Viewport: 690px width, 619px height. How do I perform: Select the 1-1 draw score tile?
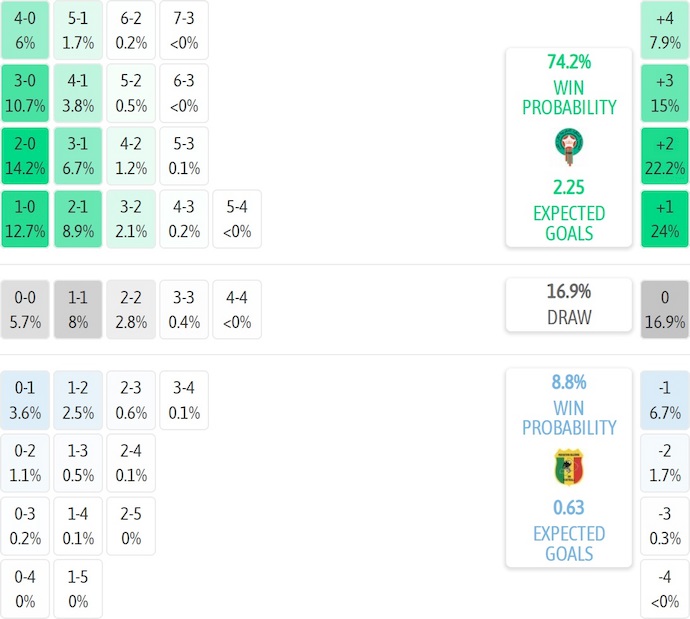[78, 310]
